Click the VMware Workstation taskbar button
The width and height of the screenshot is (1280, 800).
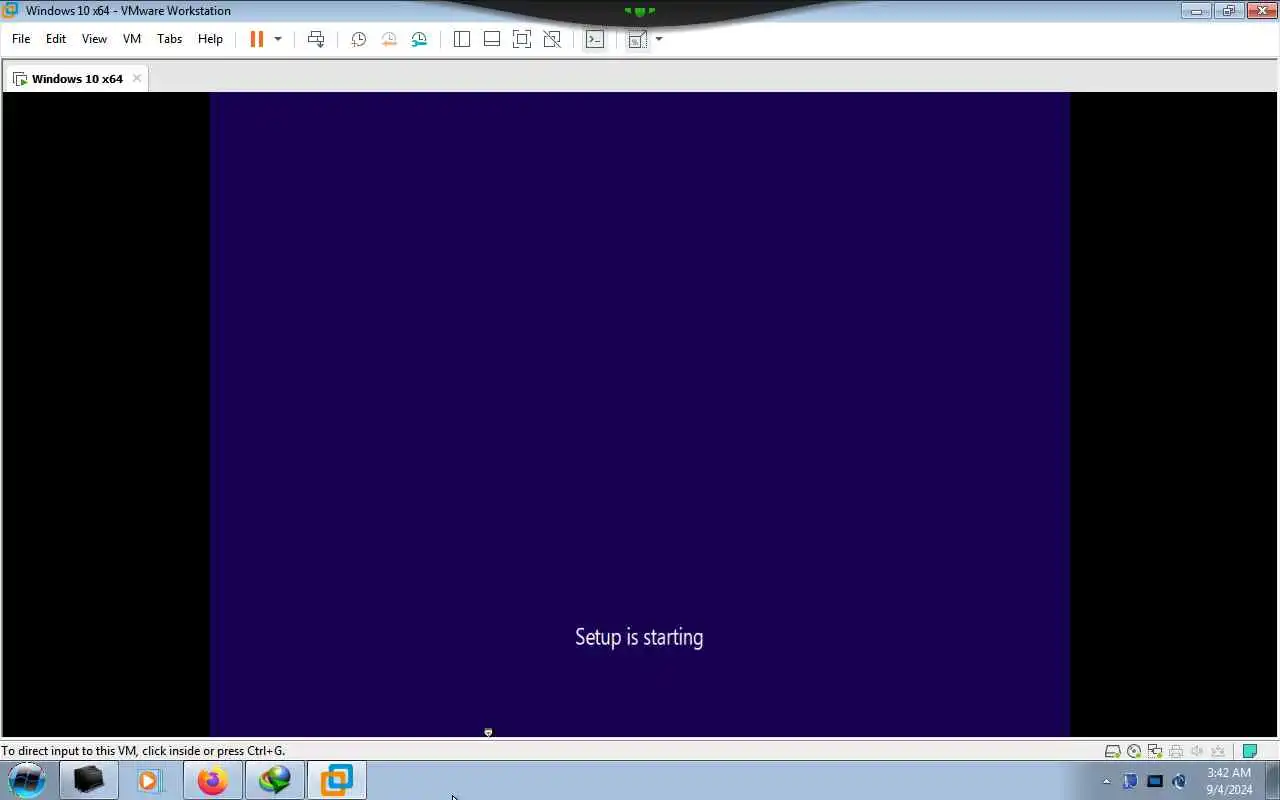[x=336, y=780]
